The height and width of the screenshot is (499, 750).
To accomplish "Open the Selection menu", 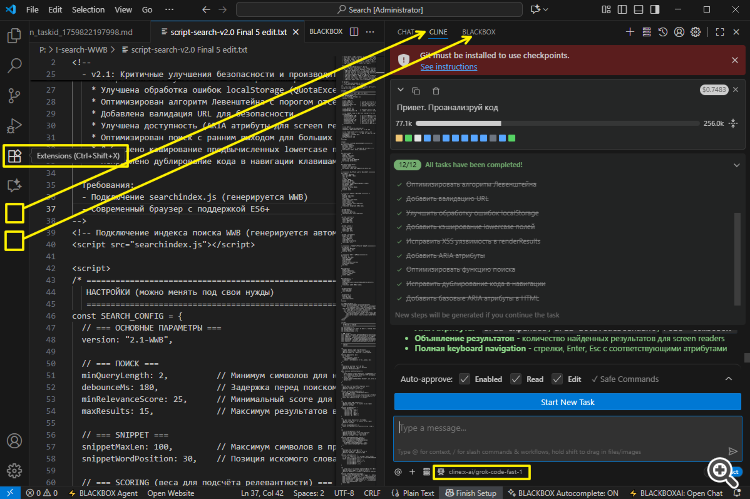I will (x=88, y=10).
